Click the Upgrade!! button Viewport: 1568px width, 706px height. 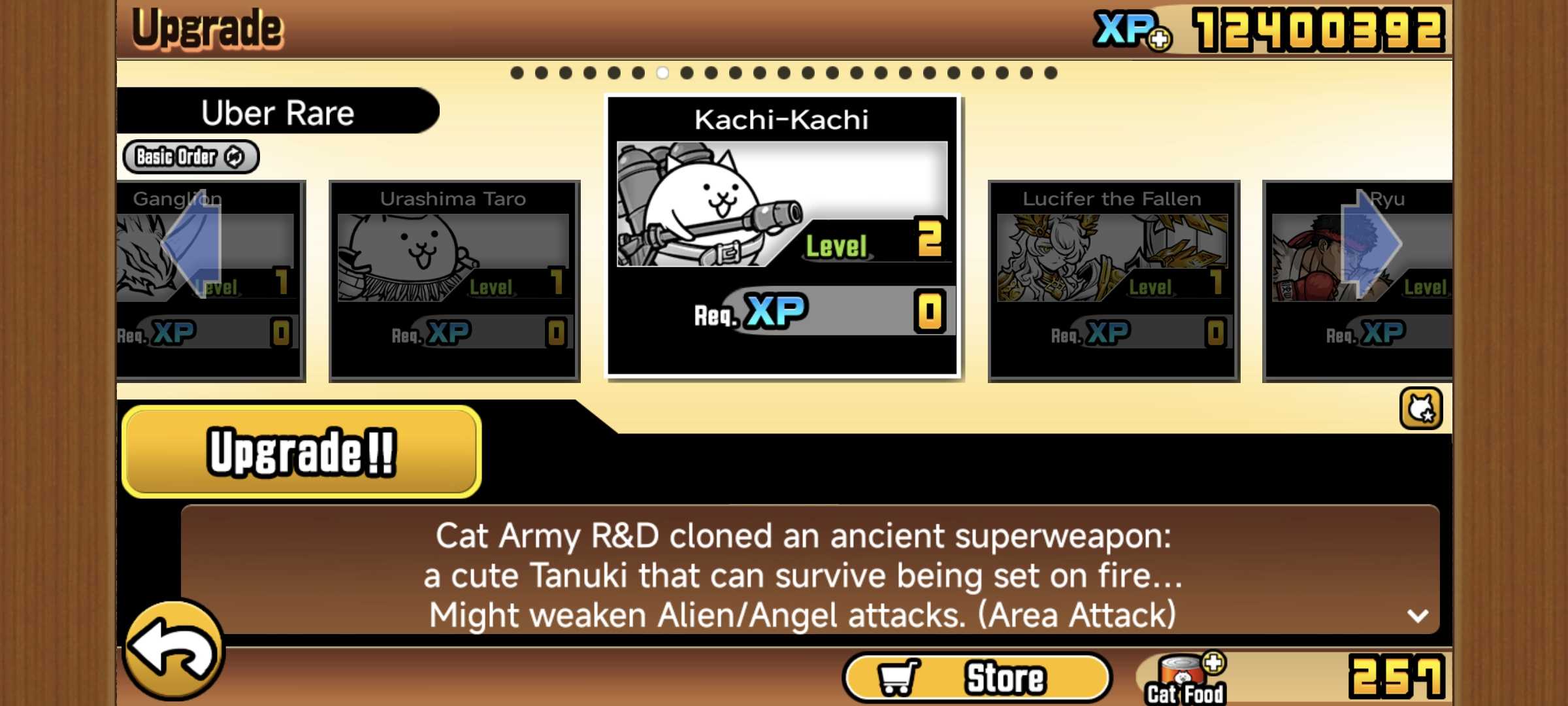click(x=302, y=452)
